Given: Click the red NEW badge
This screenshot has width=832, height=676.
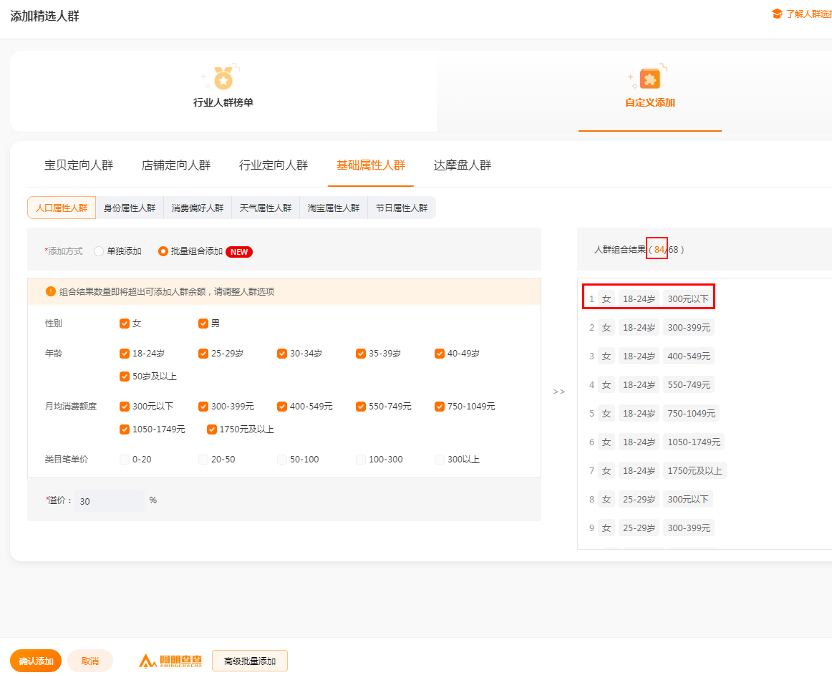Looking at the screenshot, I should [239, 252].
